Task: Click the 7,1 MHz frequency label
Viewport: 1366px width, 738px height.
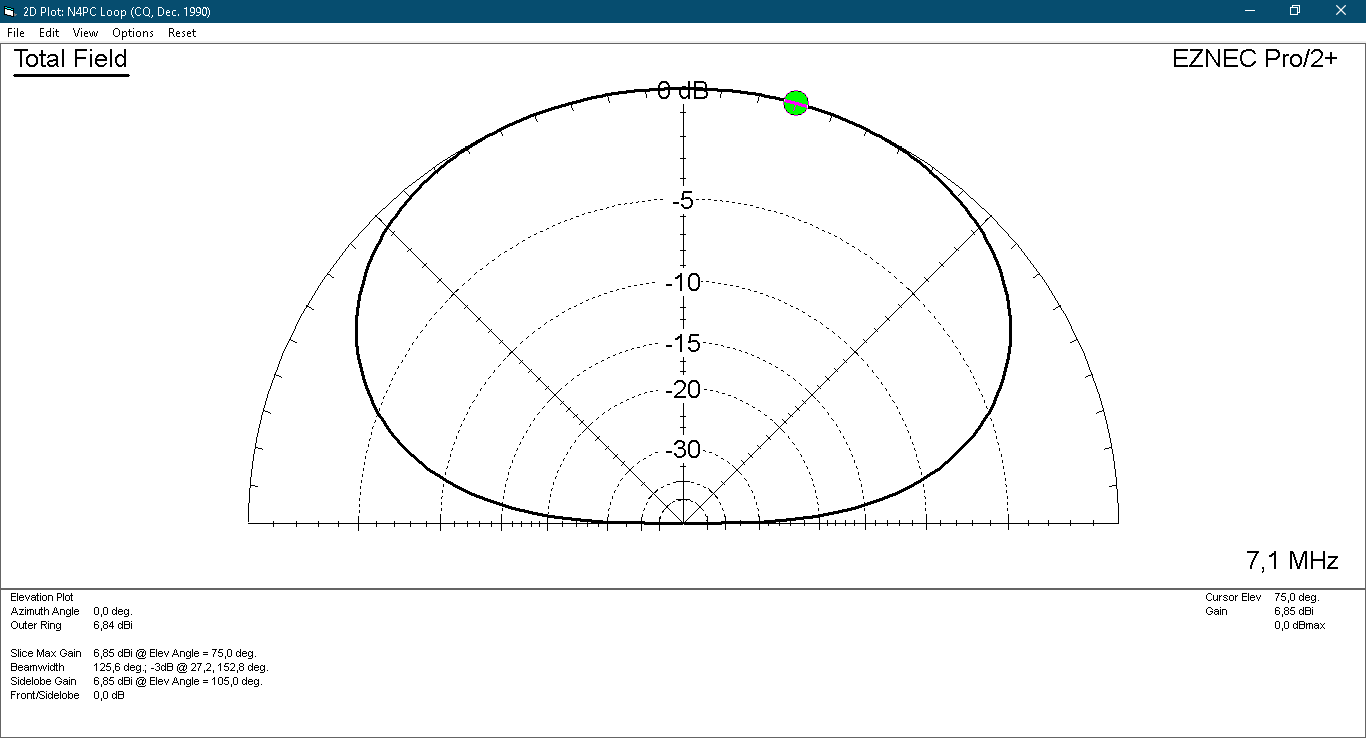Action: [1292, 561]
